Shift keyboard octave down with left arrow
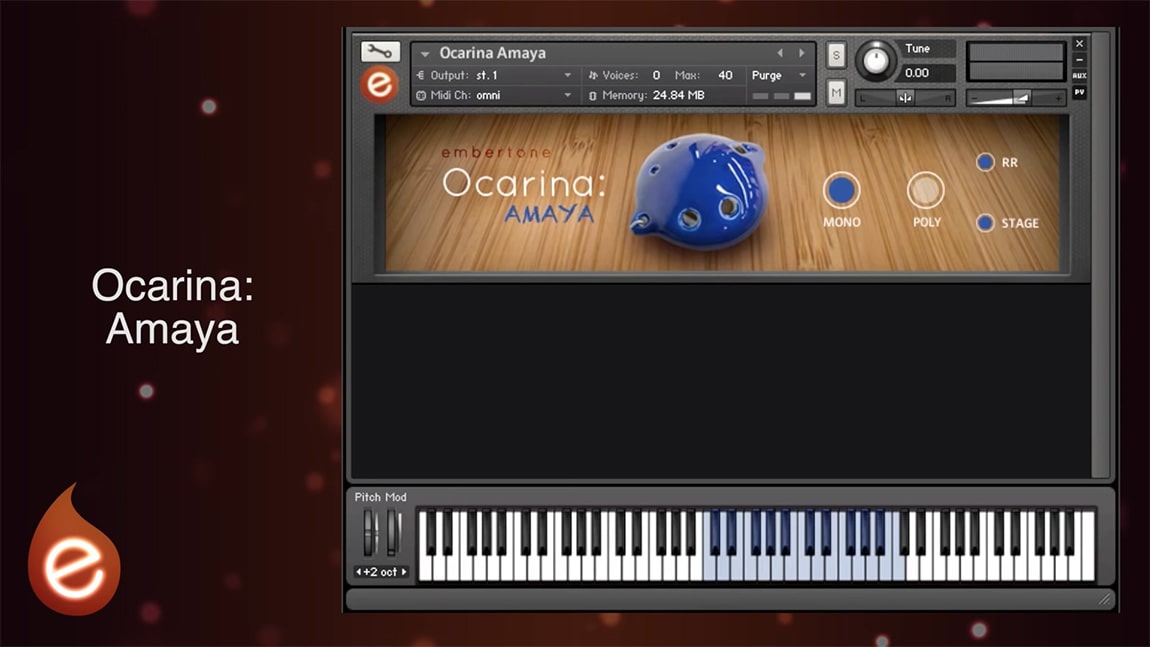The image size is (1150, 647). tap(359, 571)
